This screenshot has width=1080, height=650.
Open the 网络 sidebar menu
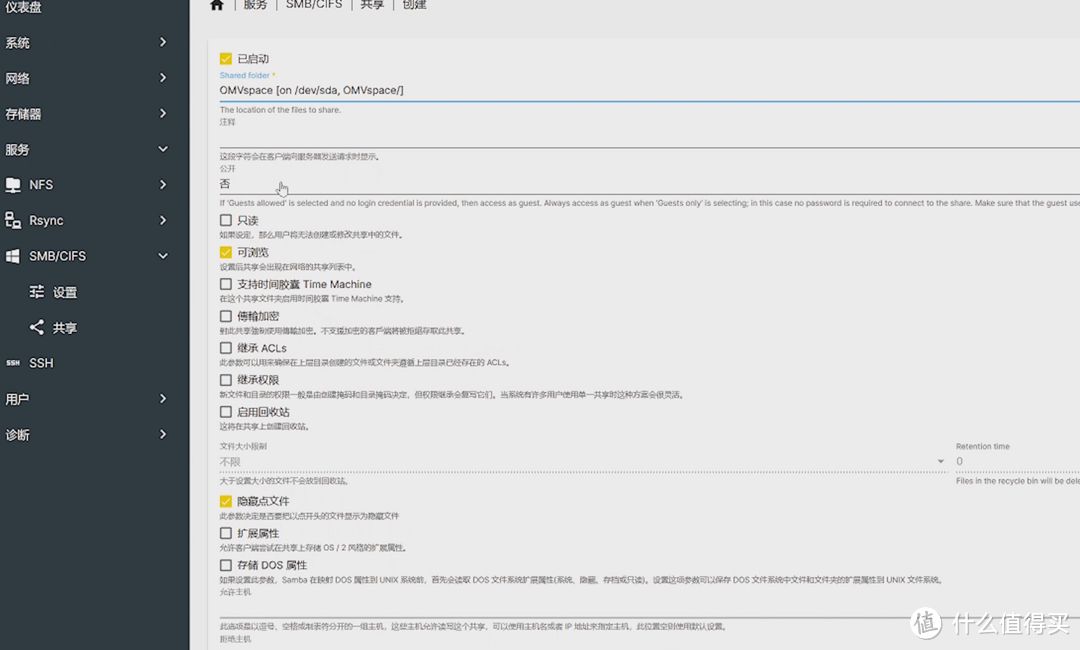point(94,78)
